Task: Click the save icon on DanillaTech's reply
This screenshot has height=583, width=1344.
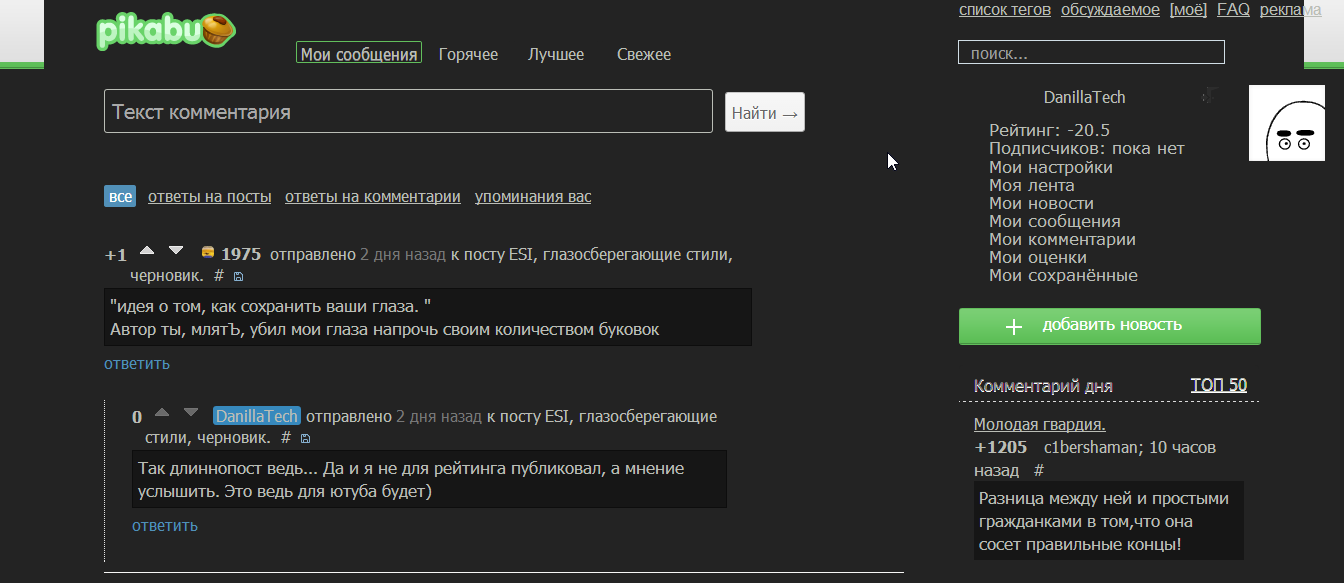Action: coord(305,439)
